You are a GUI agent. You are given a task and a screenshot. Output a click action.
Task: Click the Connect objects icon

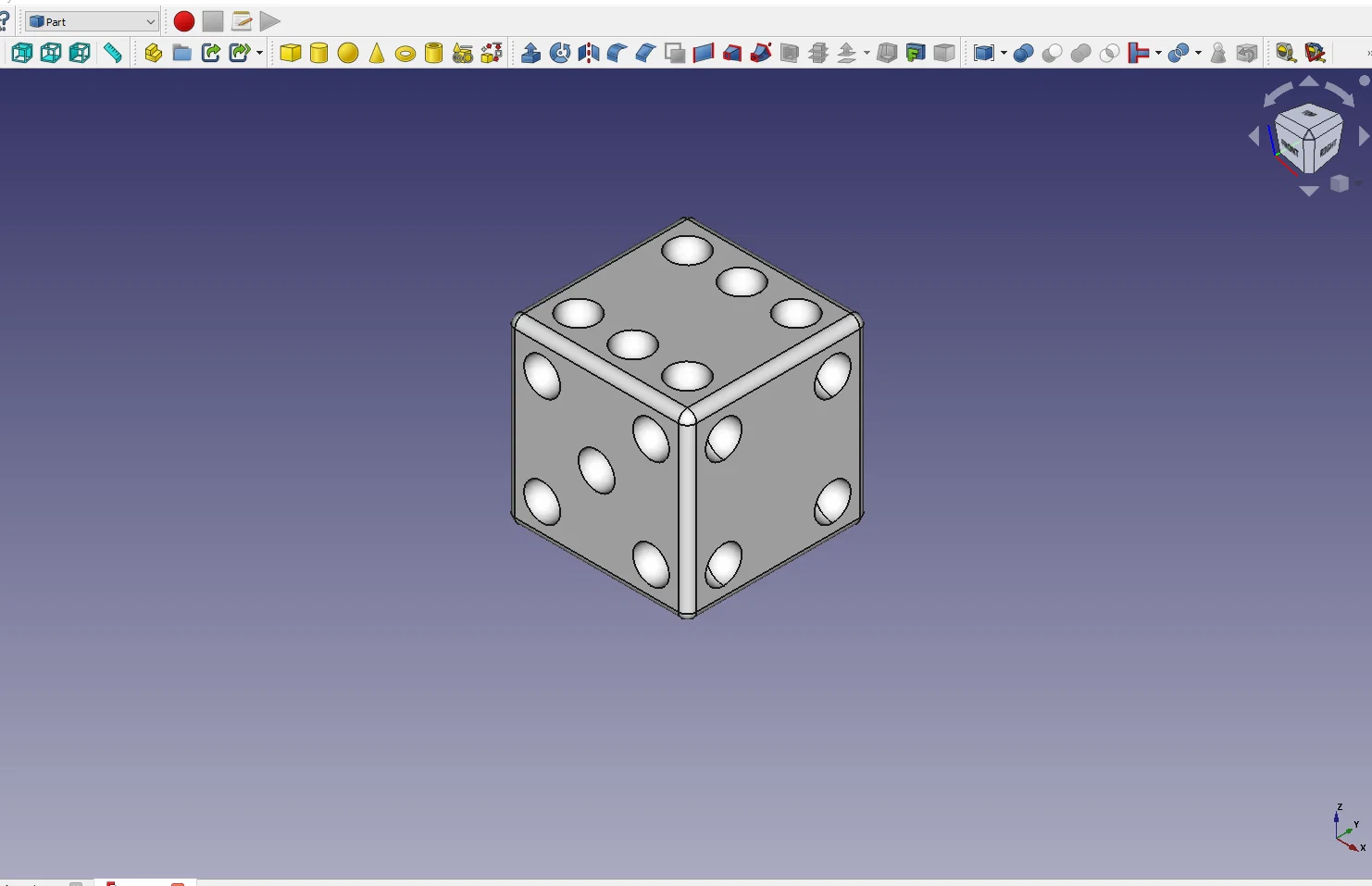point(1139,53)
